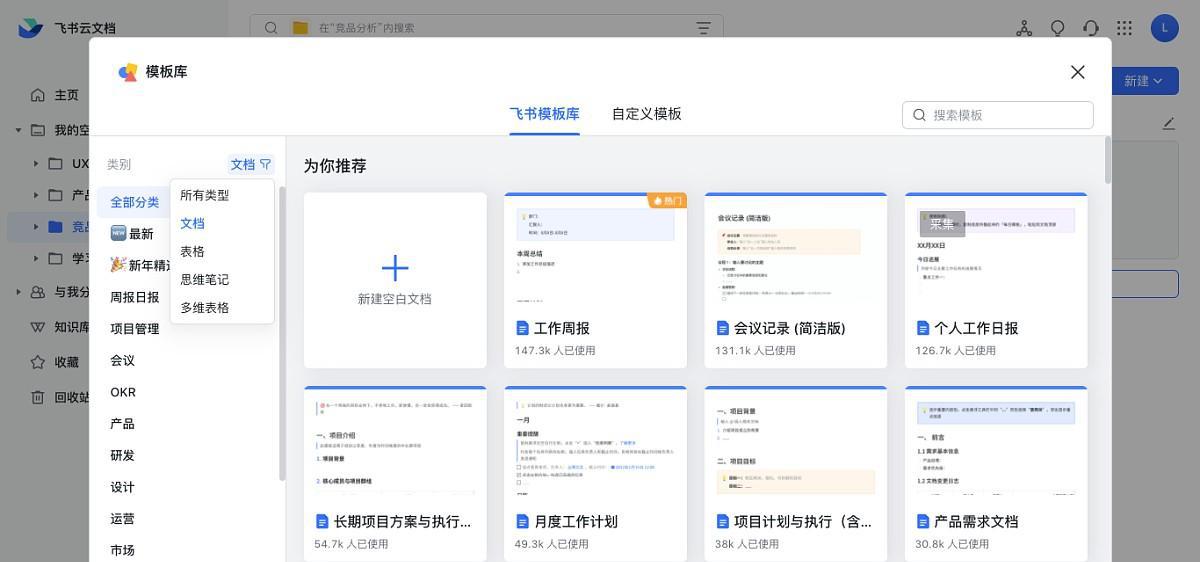Click the top search bar field
Image resolution: width=1200 pixels, height=562 pixels.
click(487, 28)
